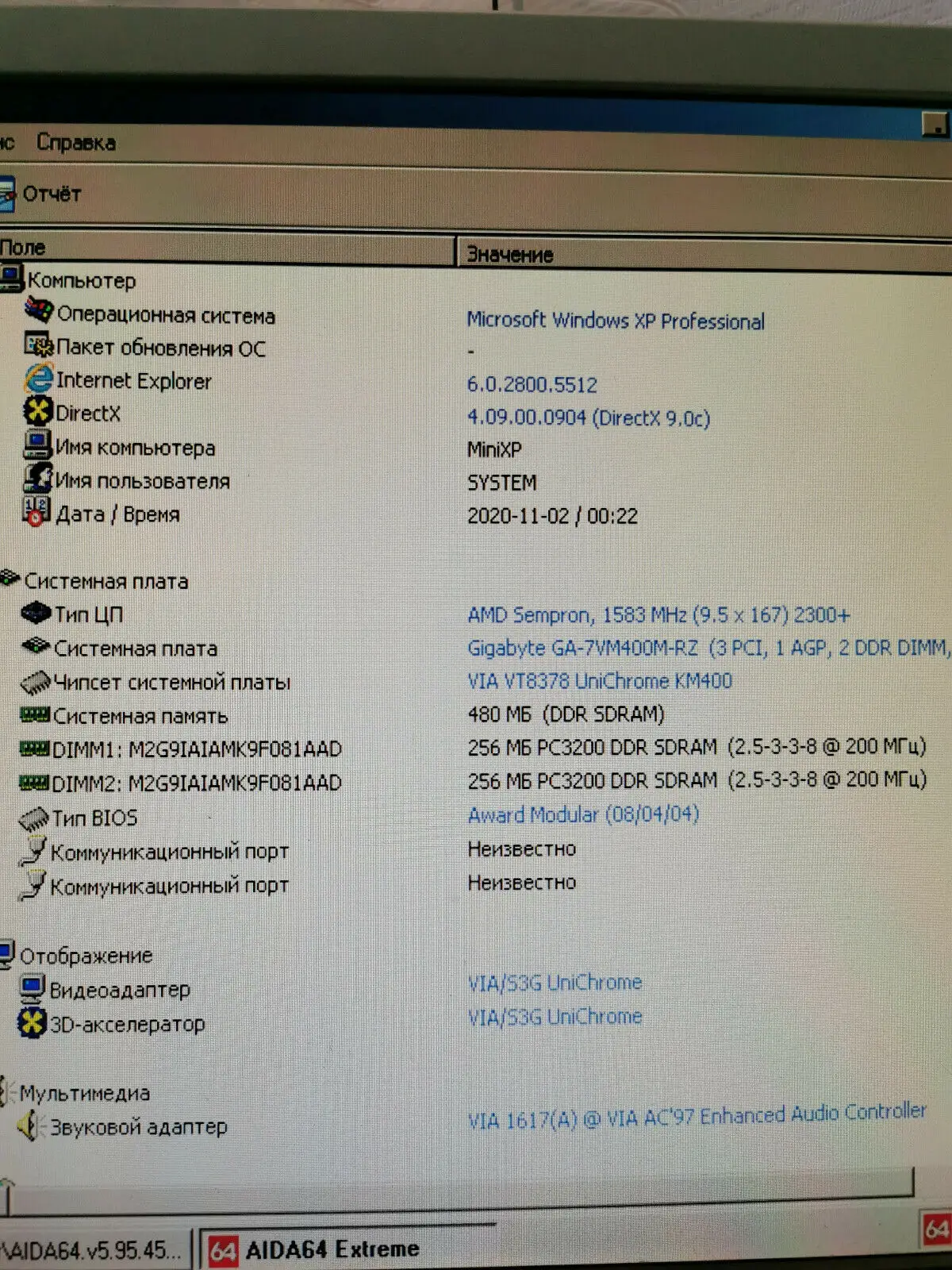Screen dimensions: 952x1270
Task: Select the MiniXP computer name value
Action: [494, 450]
